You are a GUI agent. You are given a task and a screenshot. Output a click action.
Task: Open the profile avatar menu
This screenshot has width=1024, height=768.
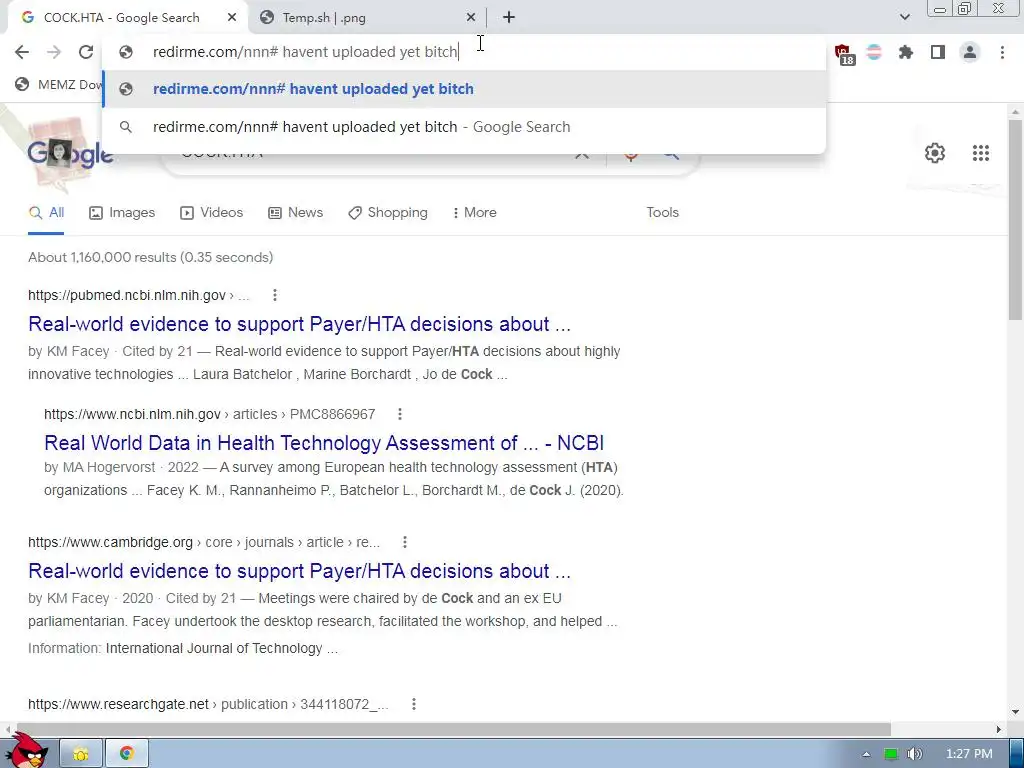click(970, 52)
